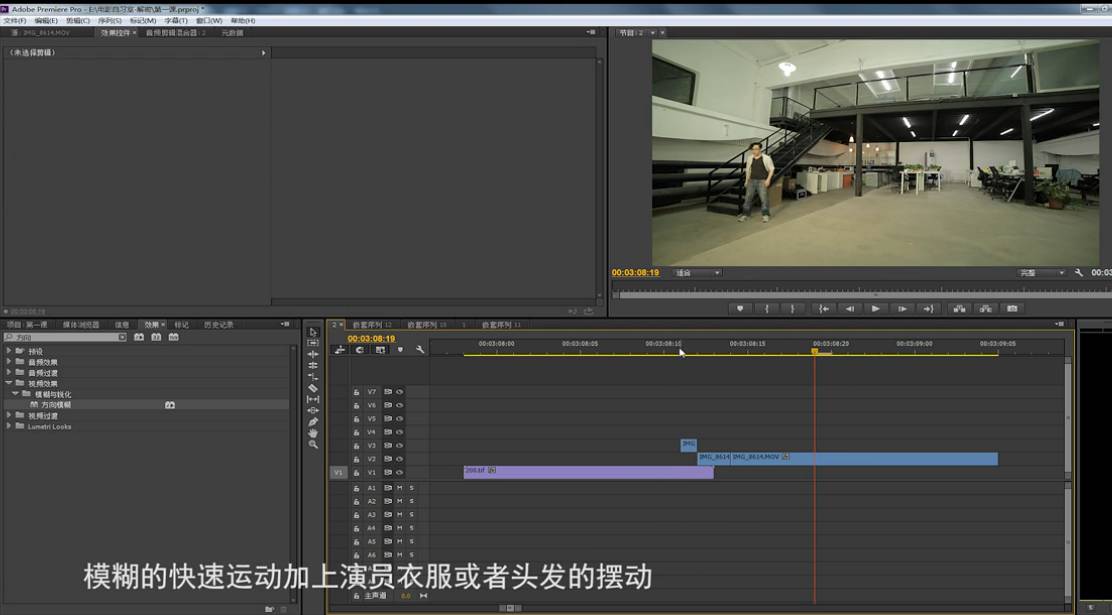Select the Hand tool
1112x615 pixels.
[x=313, y=433]
